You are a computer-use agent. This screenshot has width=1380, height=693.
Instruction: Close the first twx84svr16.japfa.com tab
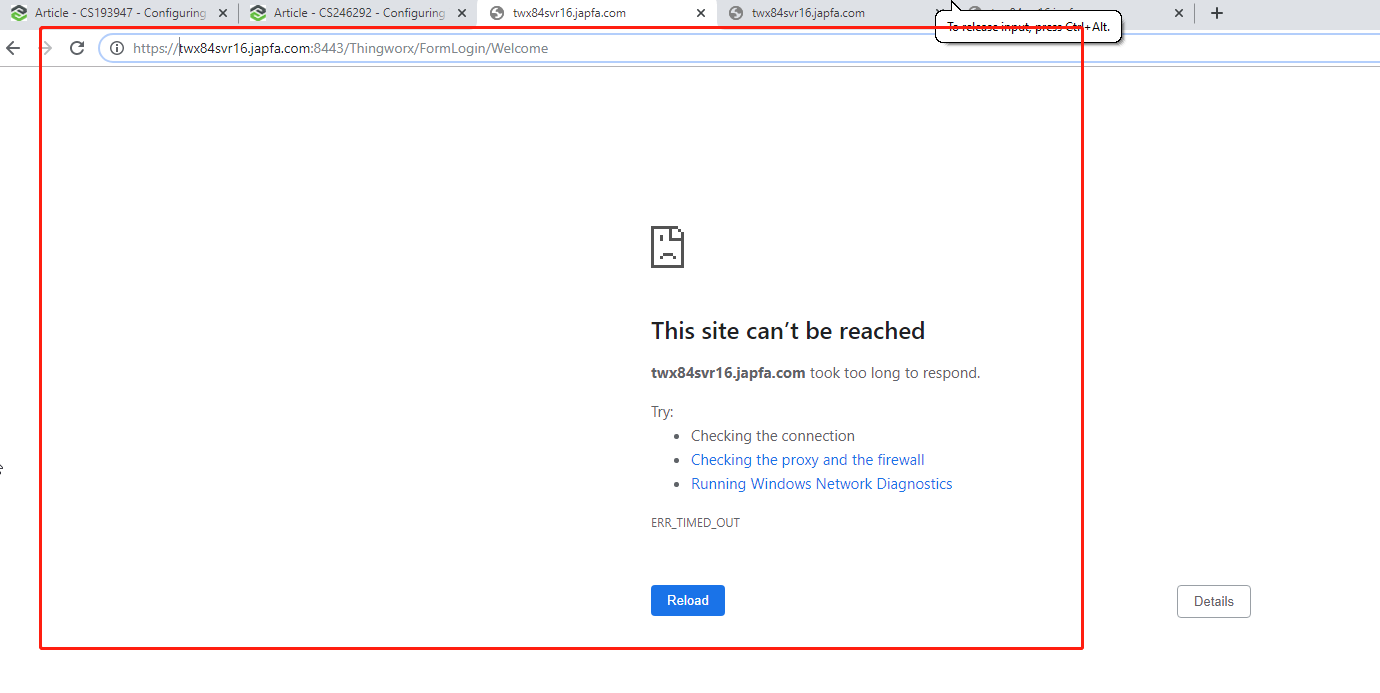pos(700,13)
